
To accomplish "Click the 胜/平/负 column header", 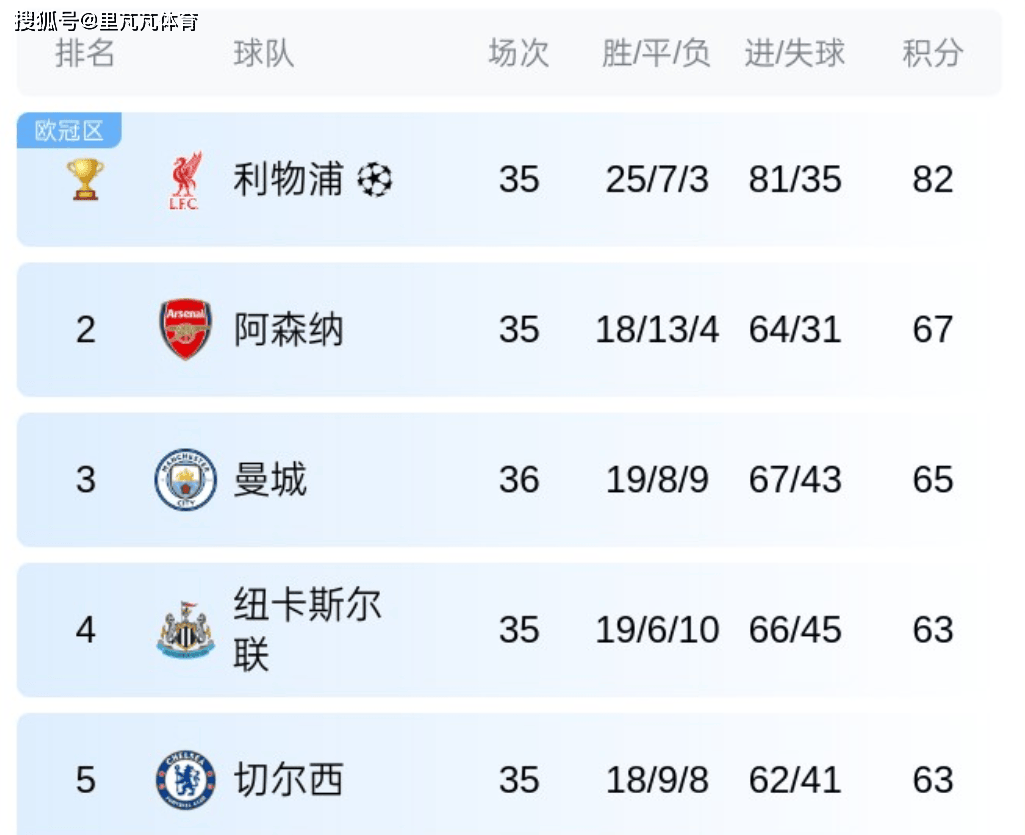I will tap(656, 54).
